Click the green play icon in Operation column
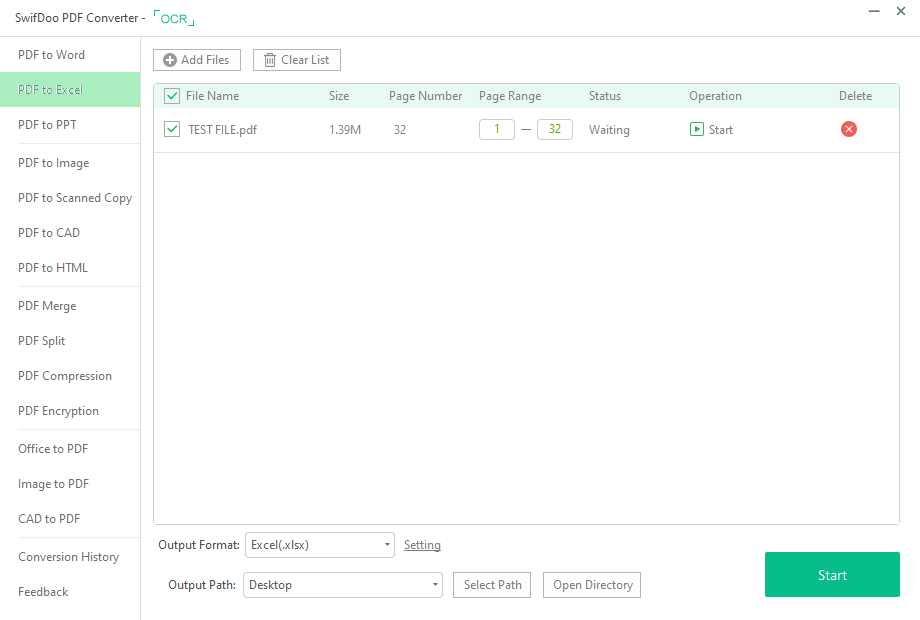The image size is (920, 620). (696, 129)
